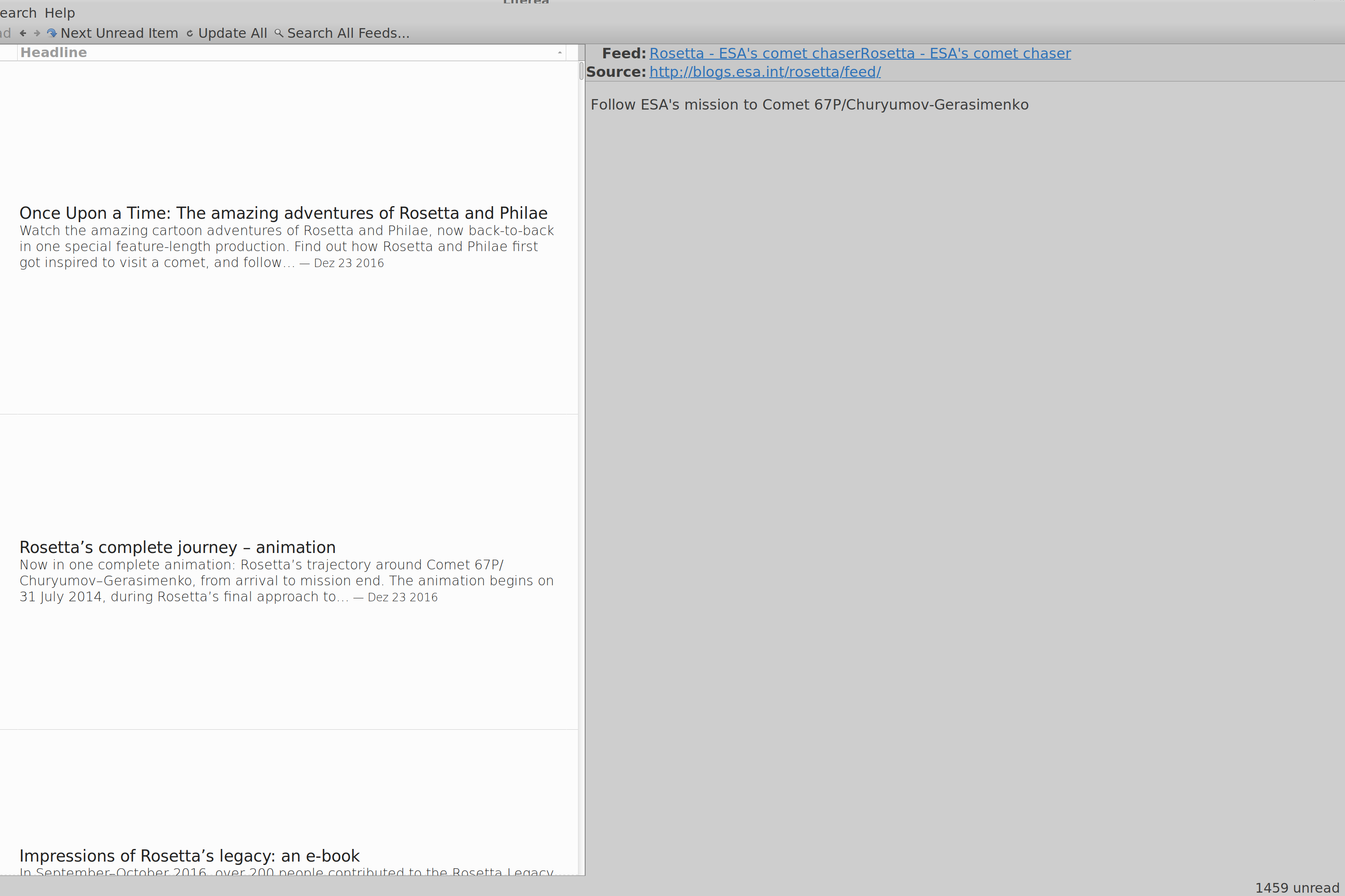Open the blogs.esa.int/rosetta/feed source URL
The image size is (1345, 896).
click(x=765, y=72)
